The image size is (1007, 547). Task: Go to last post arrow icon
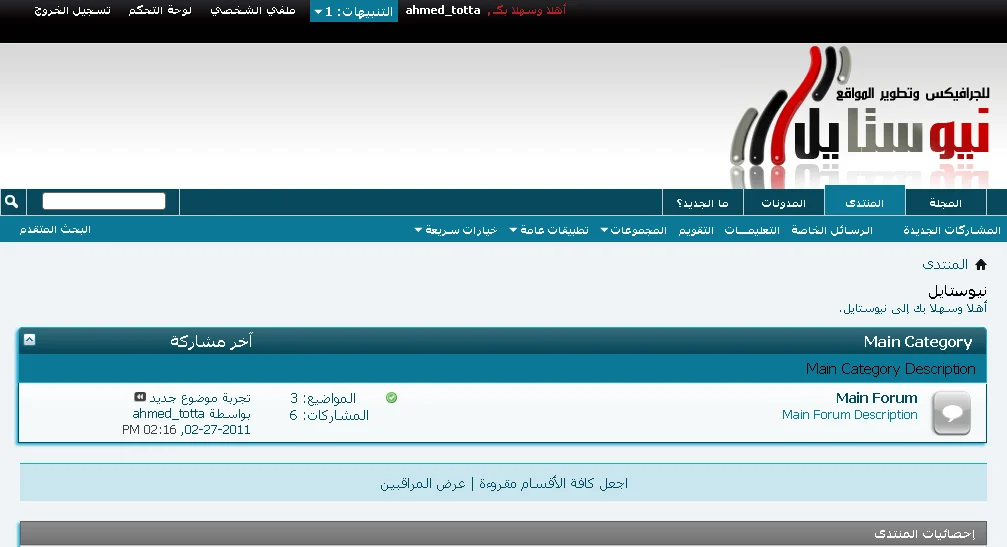140,397
